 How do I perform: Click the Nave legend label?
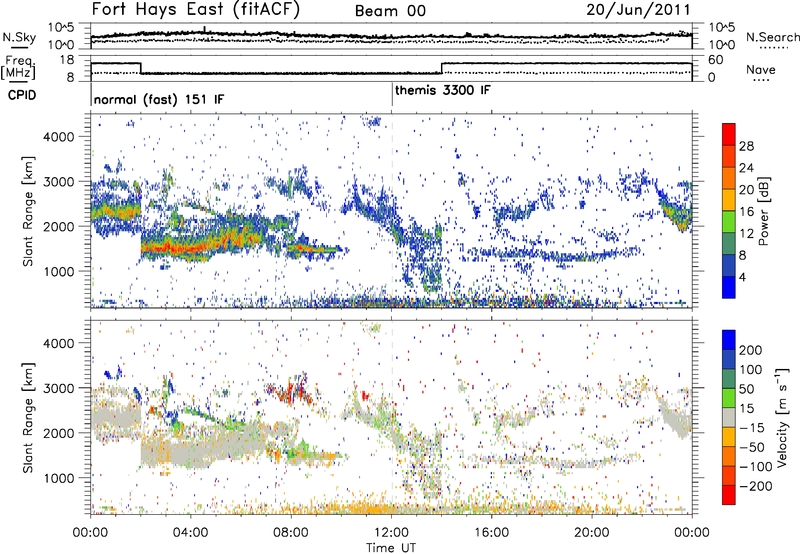(x=761, y=70)
